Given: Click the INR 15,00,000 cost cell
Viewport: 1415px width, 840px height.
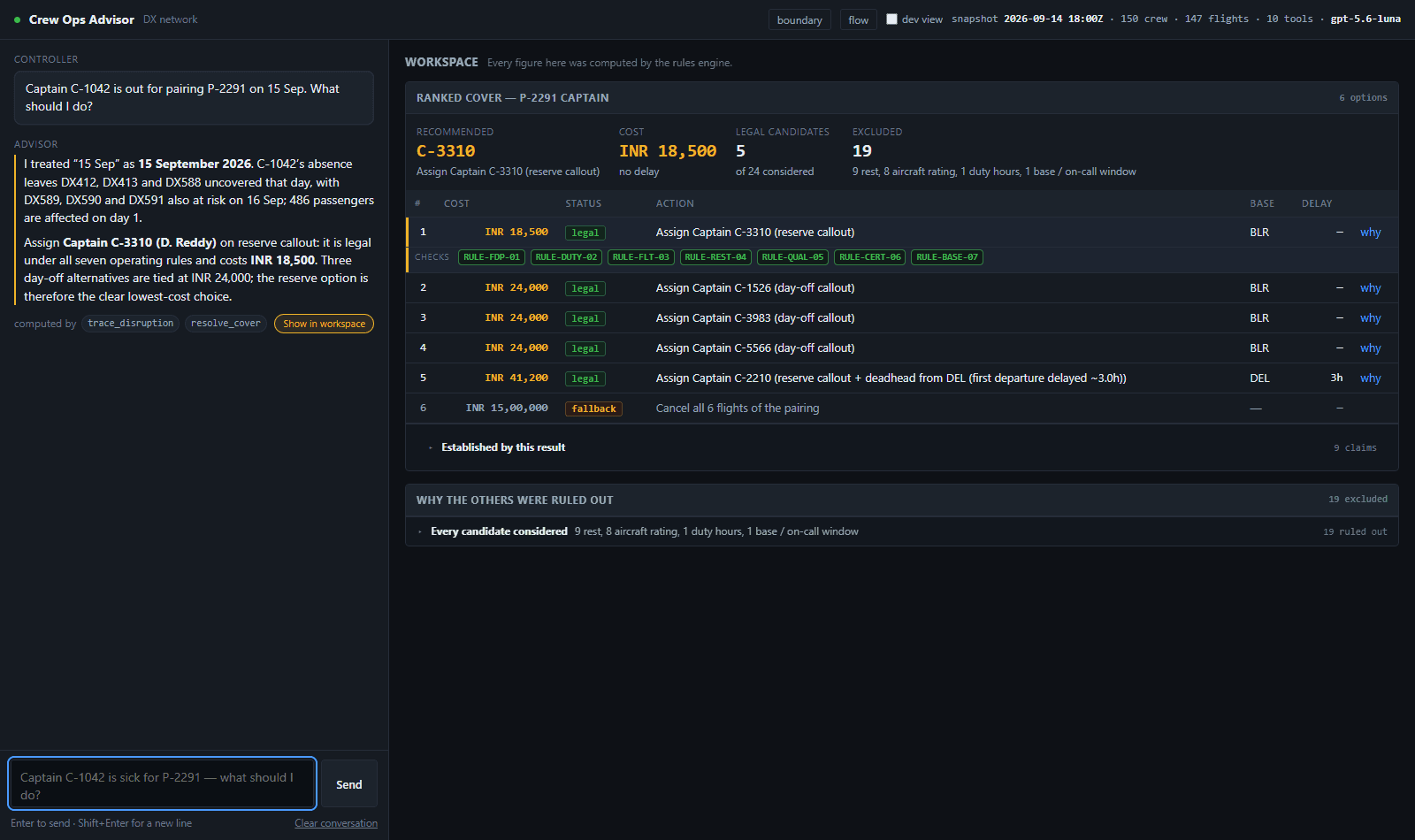Looking at the screenshot, I should tap(507, 409).
